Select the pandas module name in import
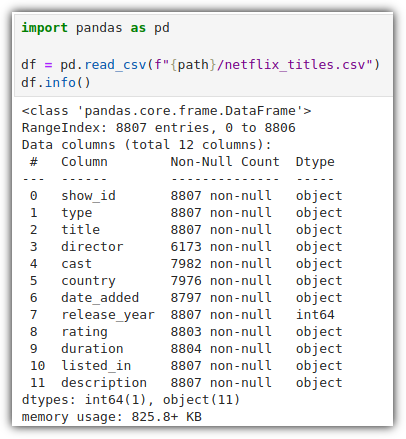 coord(99,28)
